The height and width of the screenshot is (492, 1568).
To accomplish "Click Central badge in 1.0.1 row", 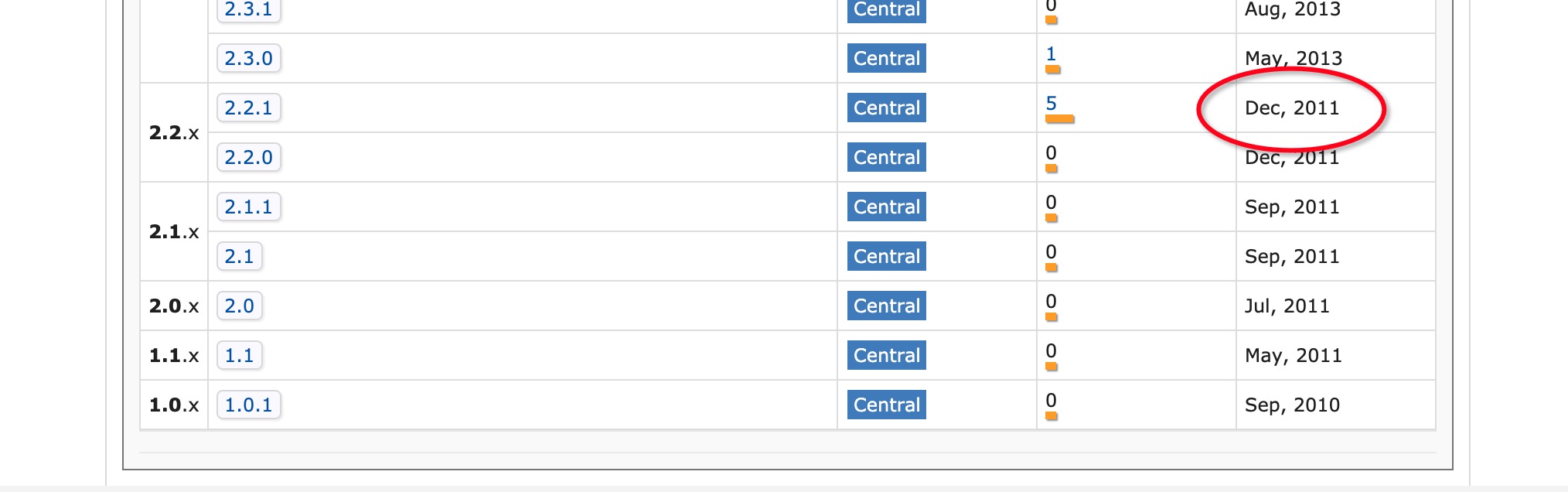I will point(886,405).
